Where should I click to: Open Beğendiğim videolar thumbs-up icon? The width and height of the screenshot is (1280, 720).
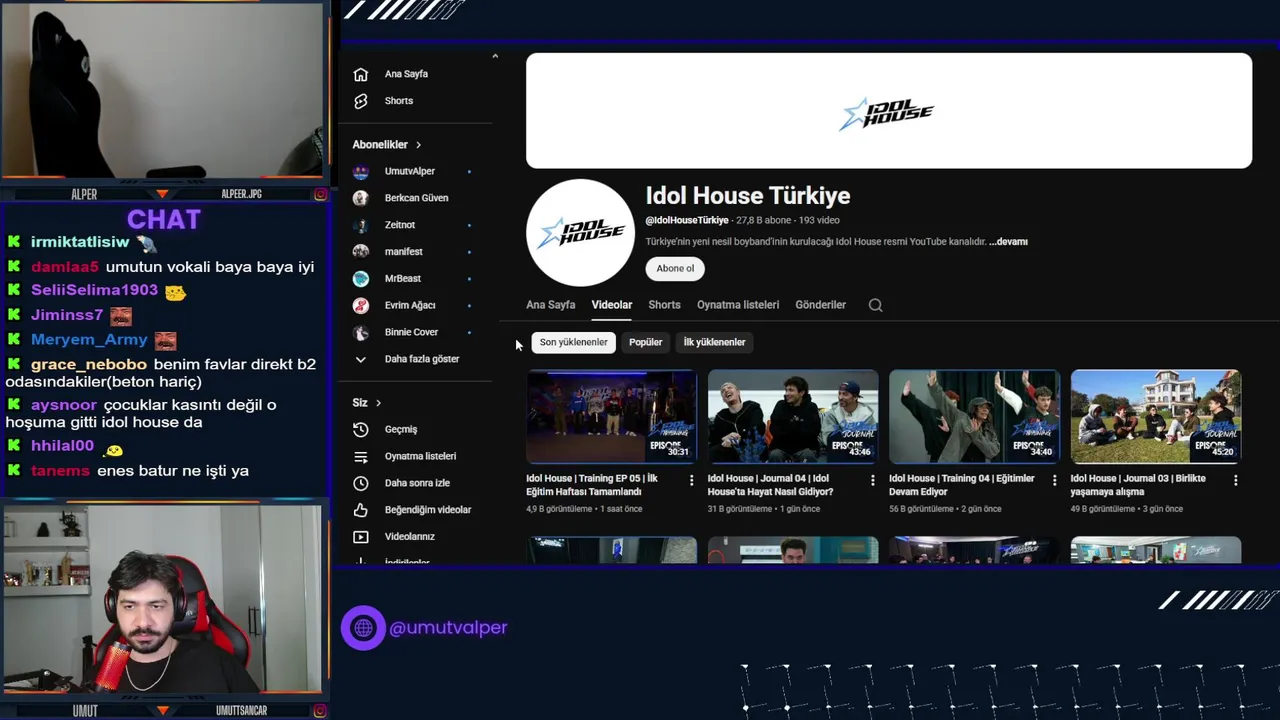361,510
